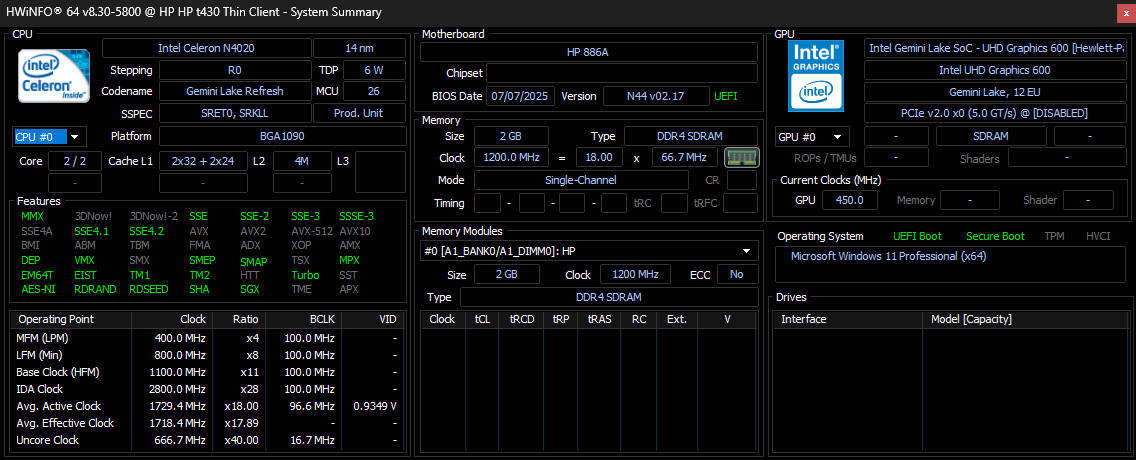Click the Turbo feature flag

click(305, 275)
